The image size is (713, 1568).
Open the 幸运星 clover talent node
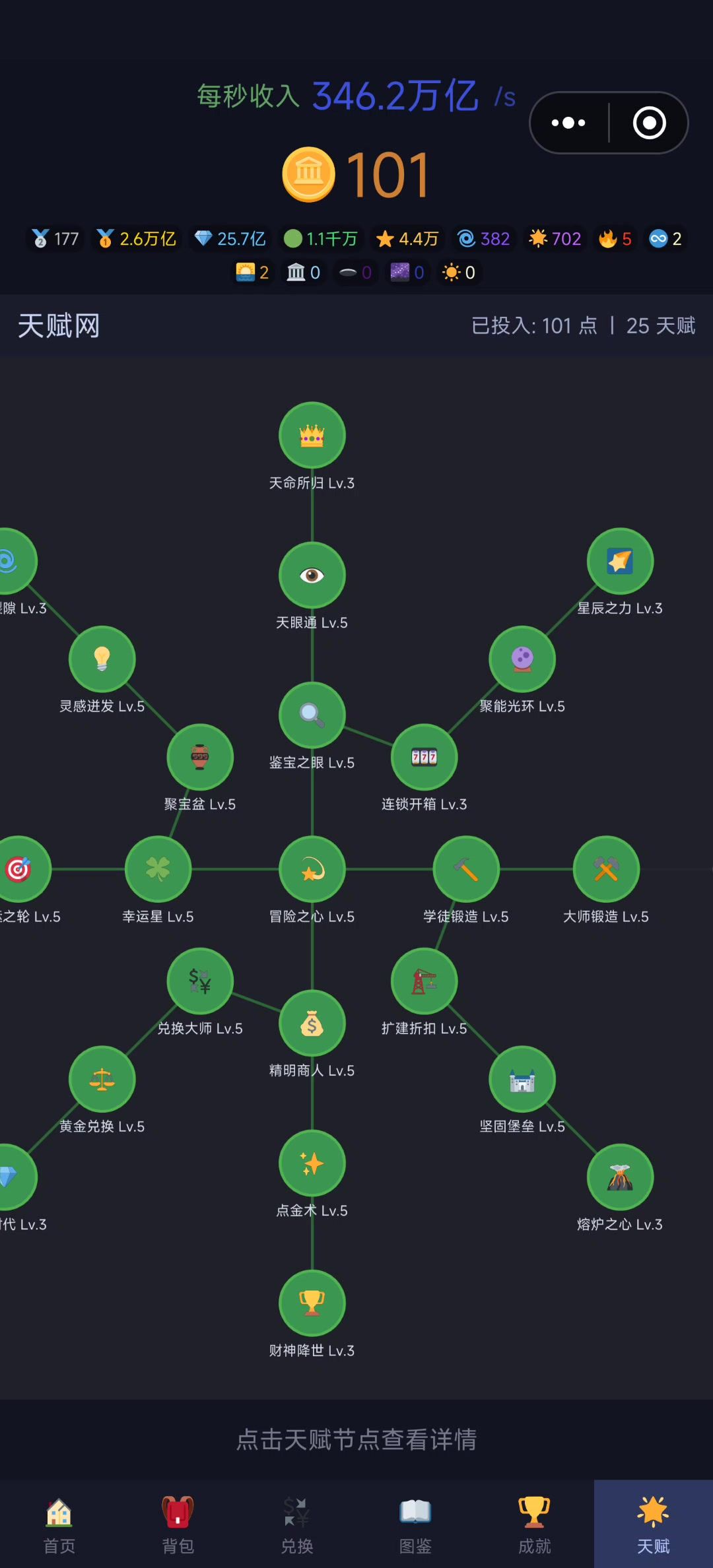158,869
